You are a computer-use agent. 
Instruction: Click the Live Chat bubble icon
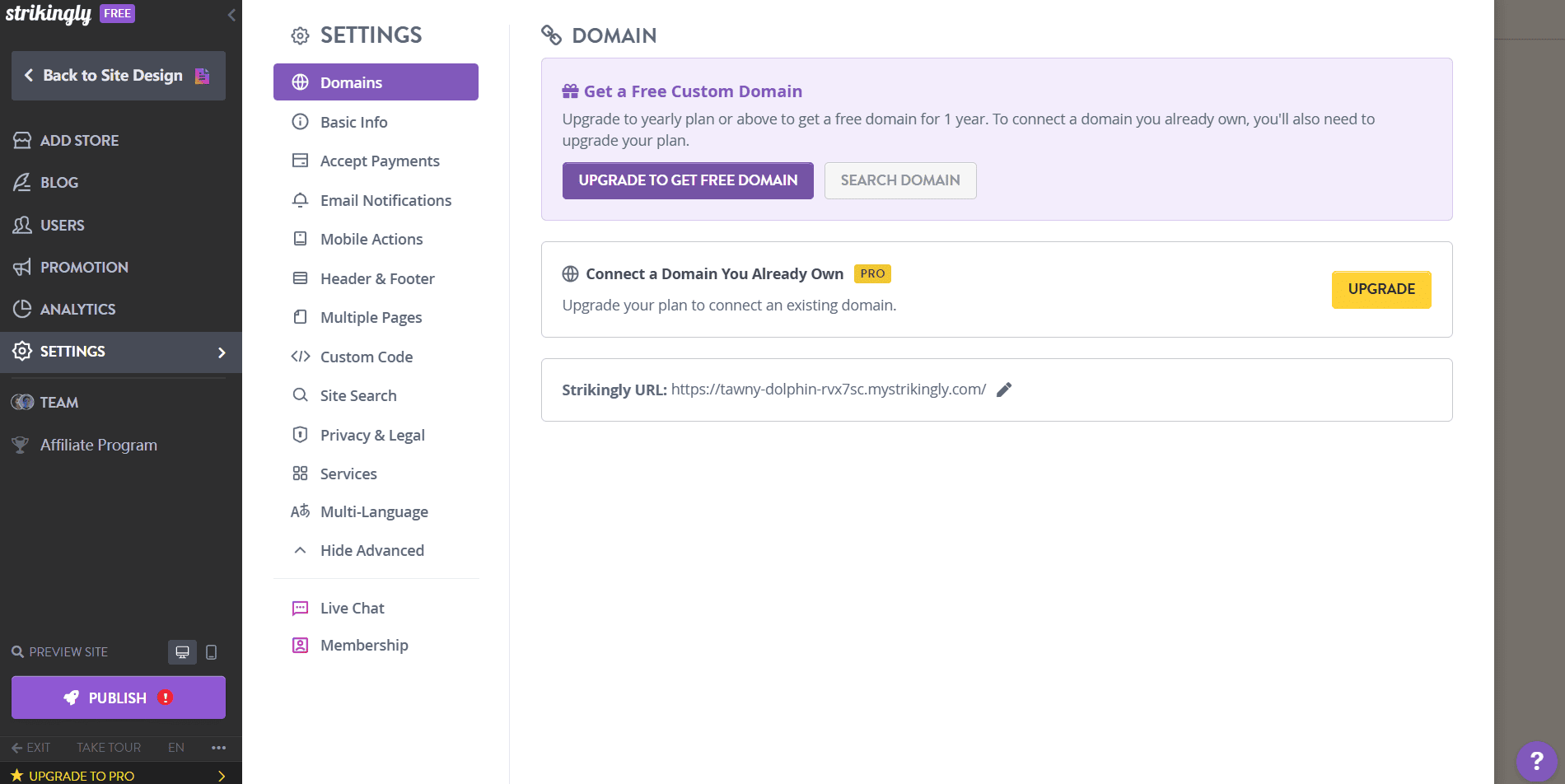[x=301, y=609]
